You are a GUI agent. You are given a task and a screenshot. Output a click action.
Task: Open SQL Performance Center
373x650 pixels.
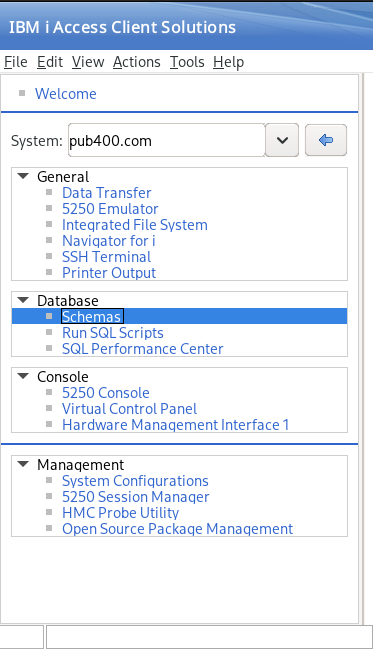tap(143, 349)
